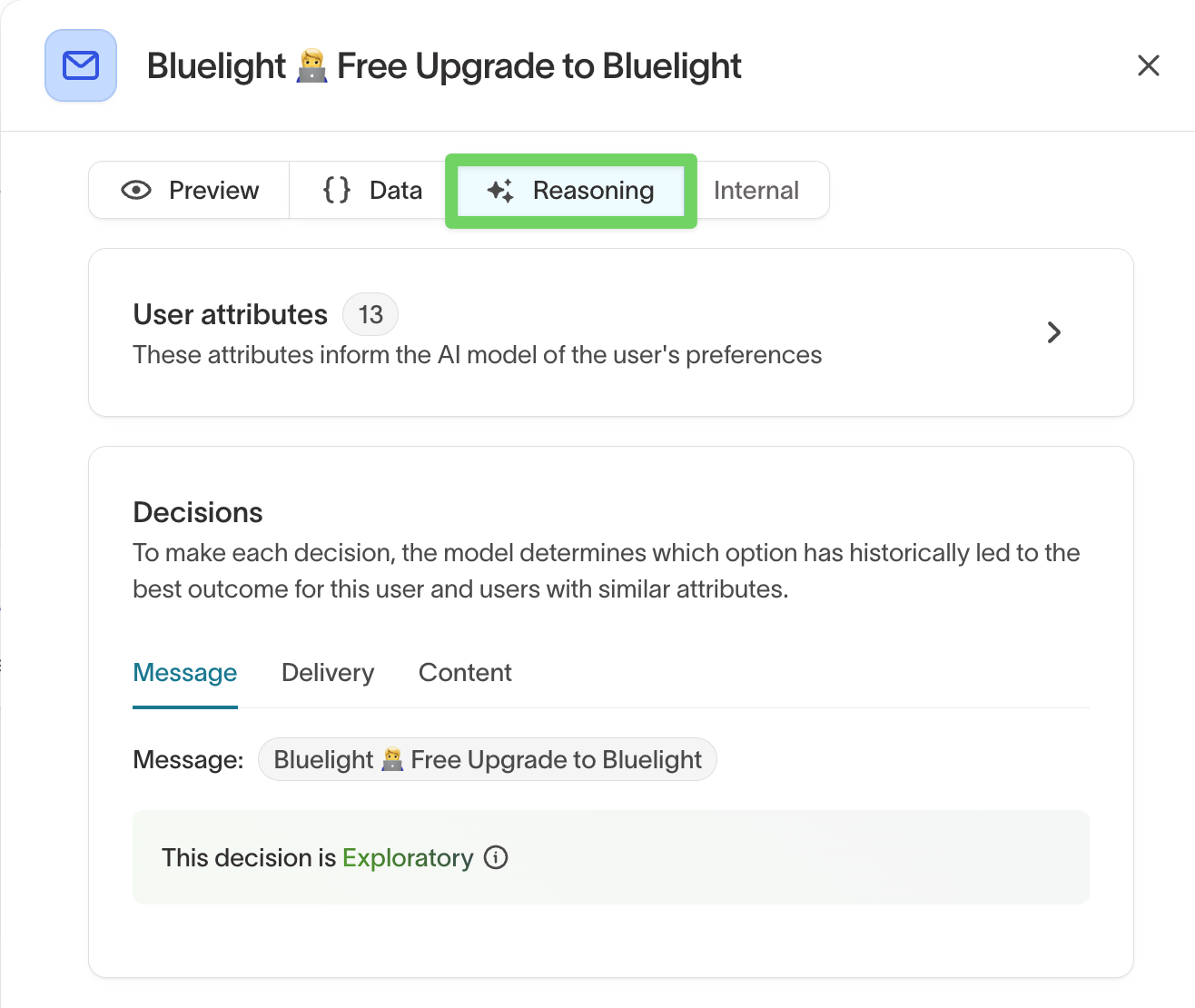Screen dimensions: 1195x1008
Task: Click the curly braces Data icon
Action: click(337, 190)
